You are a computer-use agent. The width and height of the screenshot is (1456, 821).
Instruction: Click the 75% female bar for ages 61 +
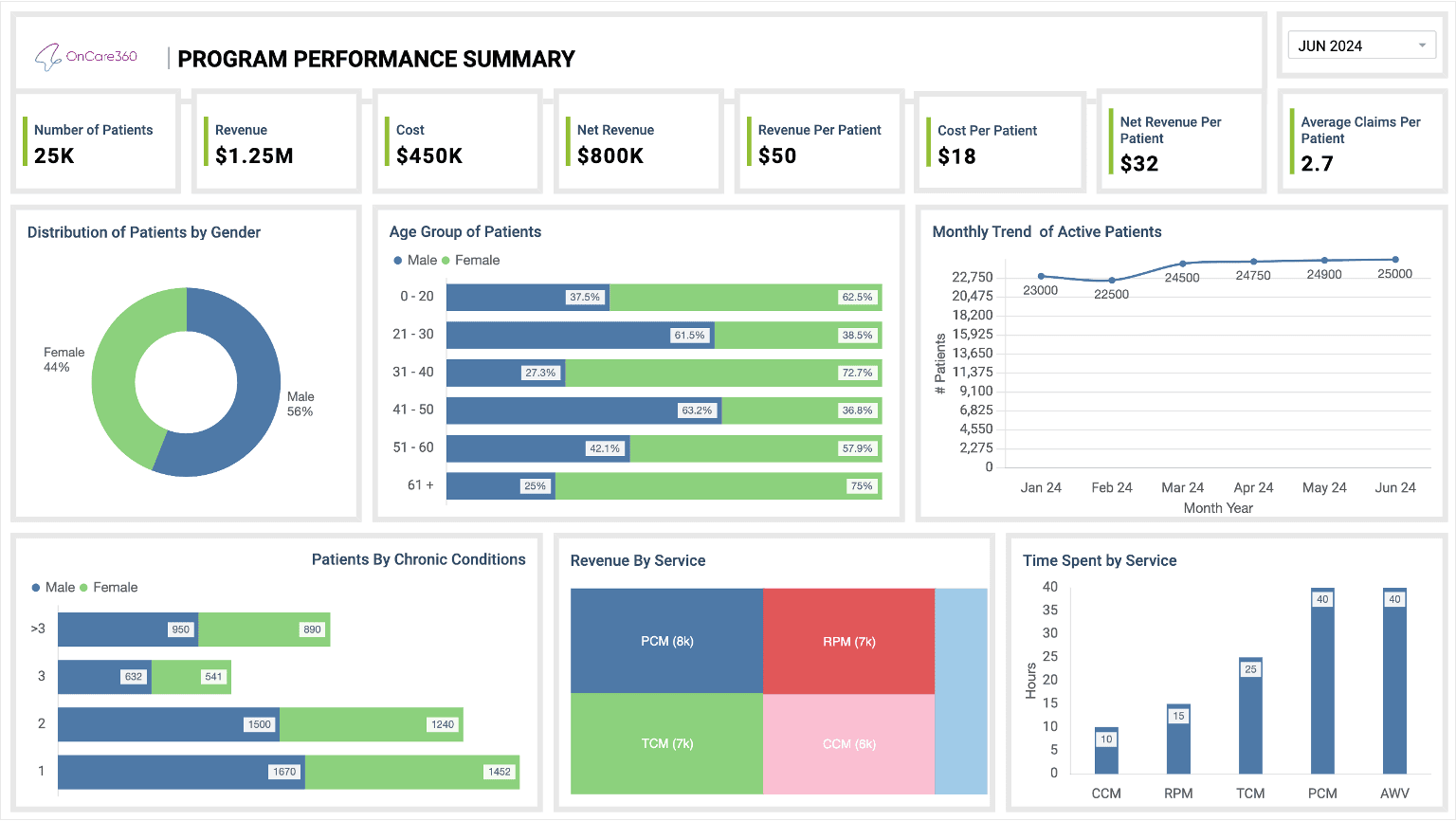click(719, 486)
